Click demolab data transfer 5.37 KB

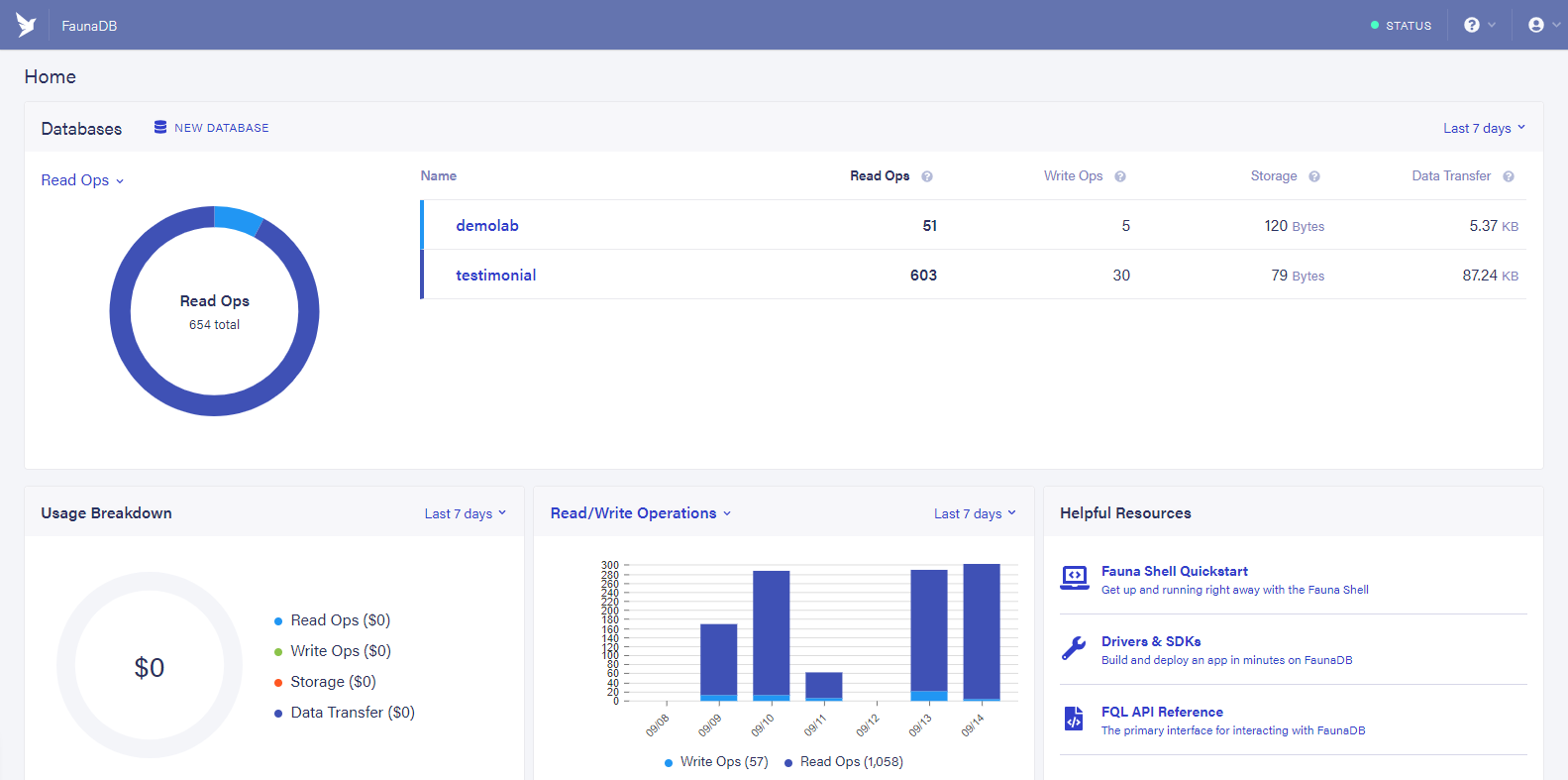click(1494, 226)
